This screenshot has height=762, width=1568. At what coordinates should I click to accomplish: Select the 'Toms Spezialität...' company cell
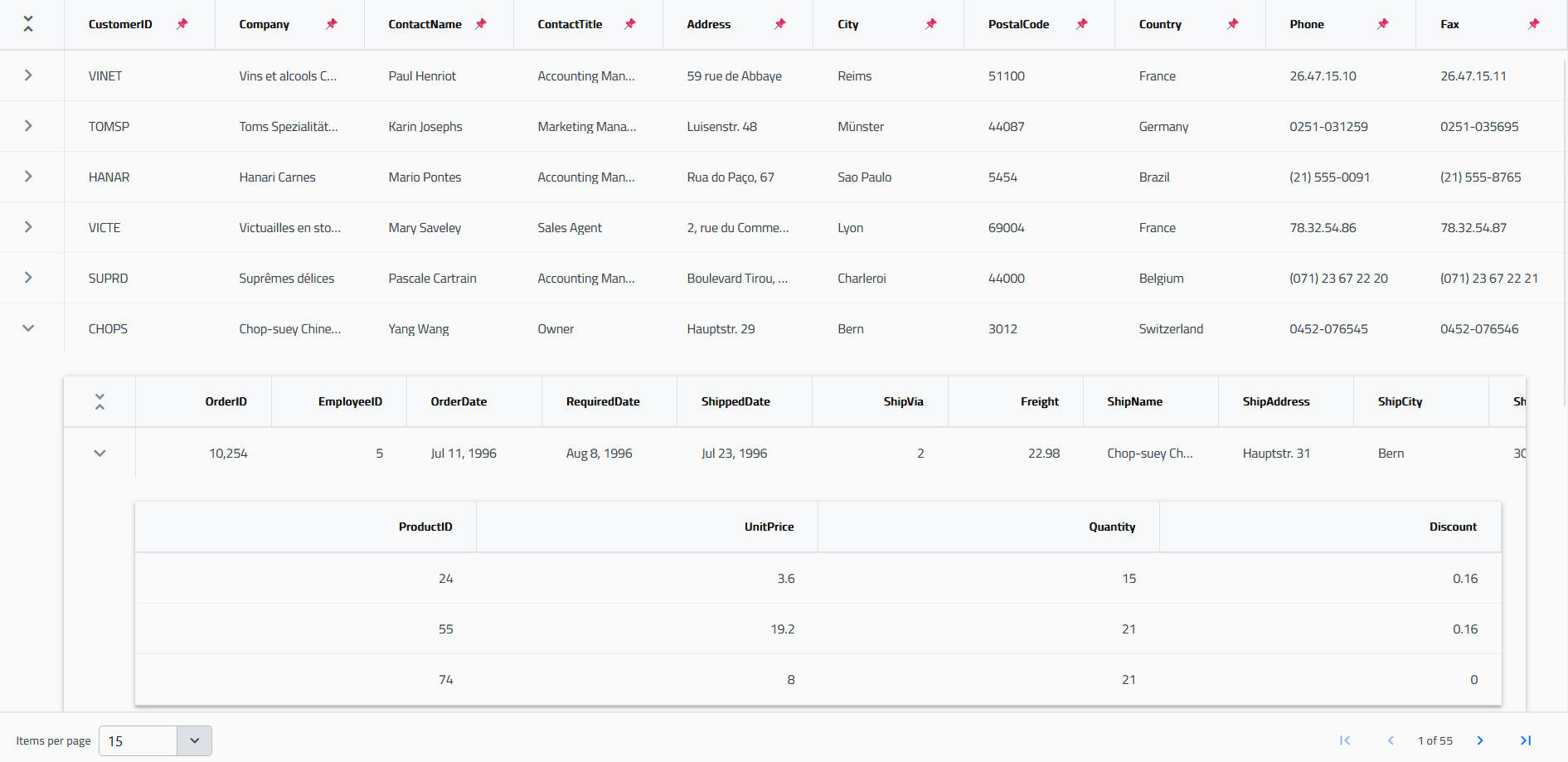(289, 126)
